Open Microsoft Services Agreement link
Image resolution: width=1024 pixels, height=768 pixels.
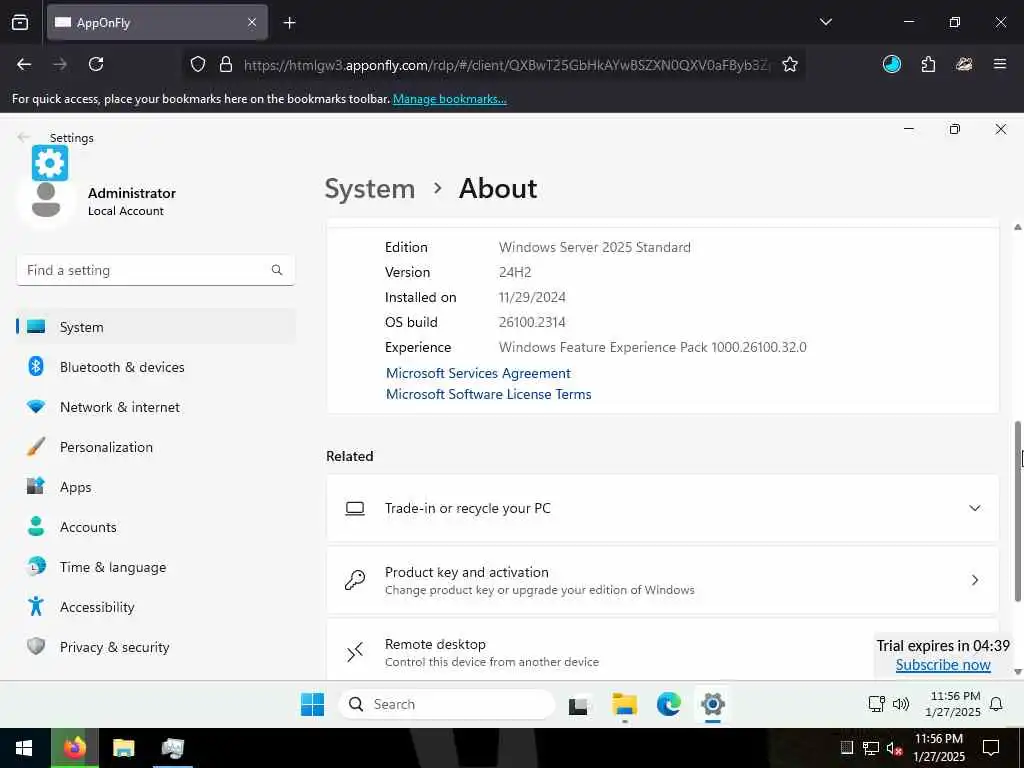(478, 373)
